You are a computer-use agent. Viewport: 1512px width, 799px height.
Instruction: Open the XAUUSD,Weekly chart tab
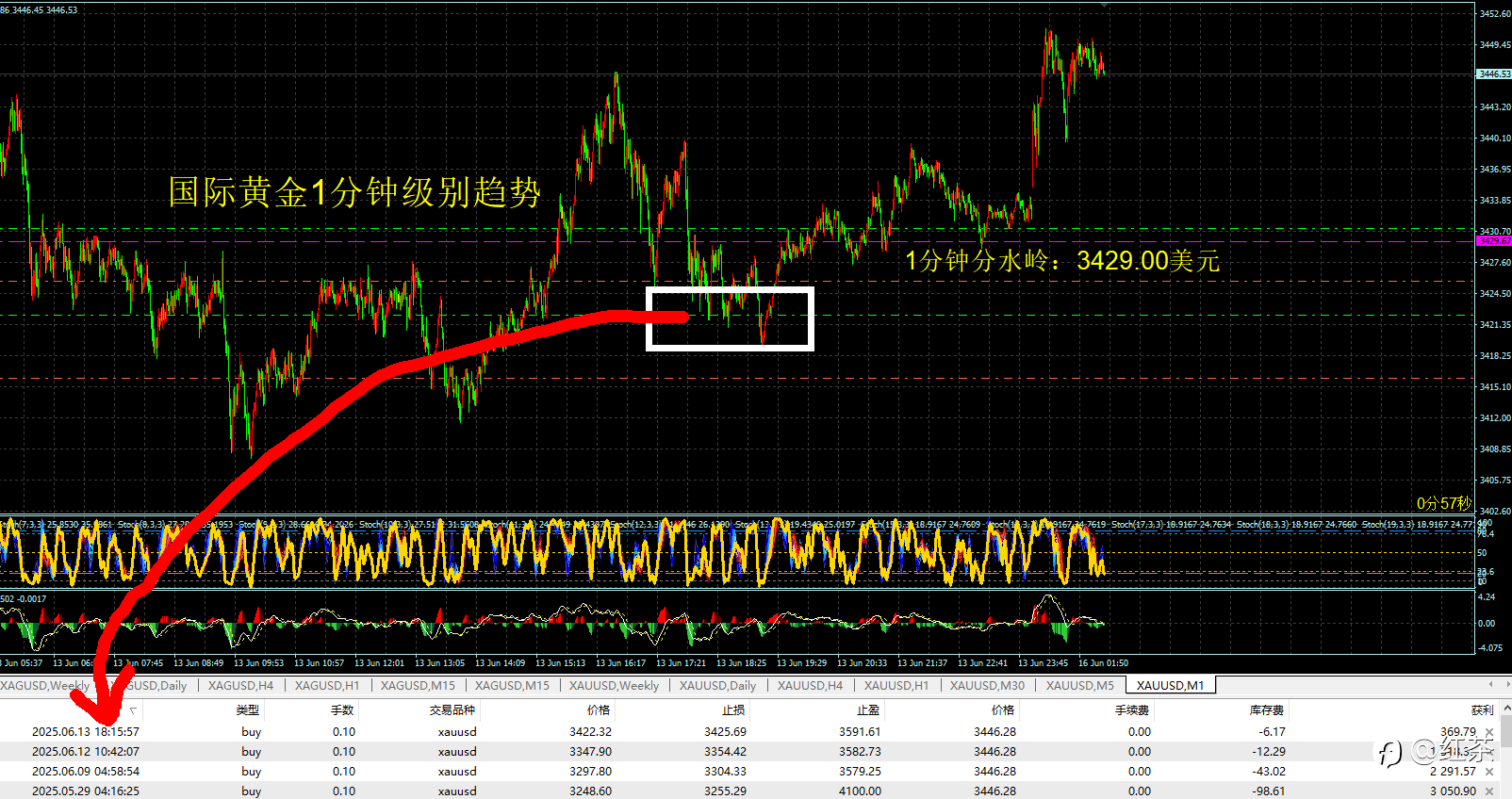(614, 686)
